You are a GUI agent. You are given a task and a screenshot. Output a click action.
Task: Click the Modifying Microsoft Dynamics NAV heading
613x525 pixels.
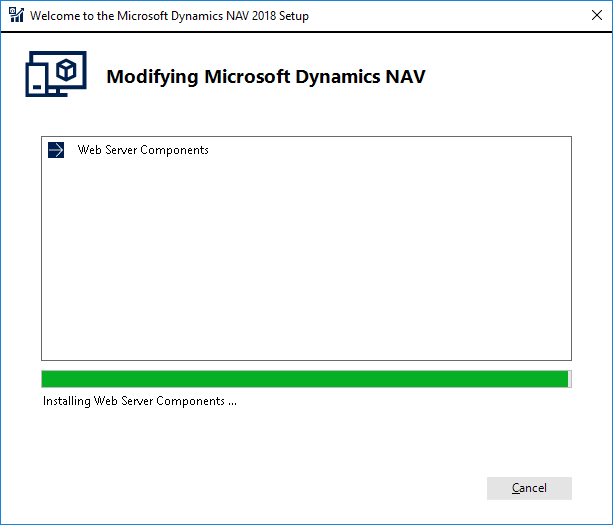point(266,77)
